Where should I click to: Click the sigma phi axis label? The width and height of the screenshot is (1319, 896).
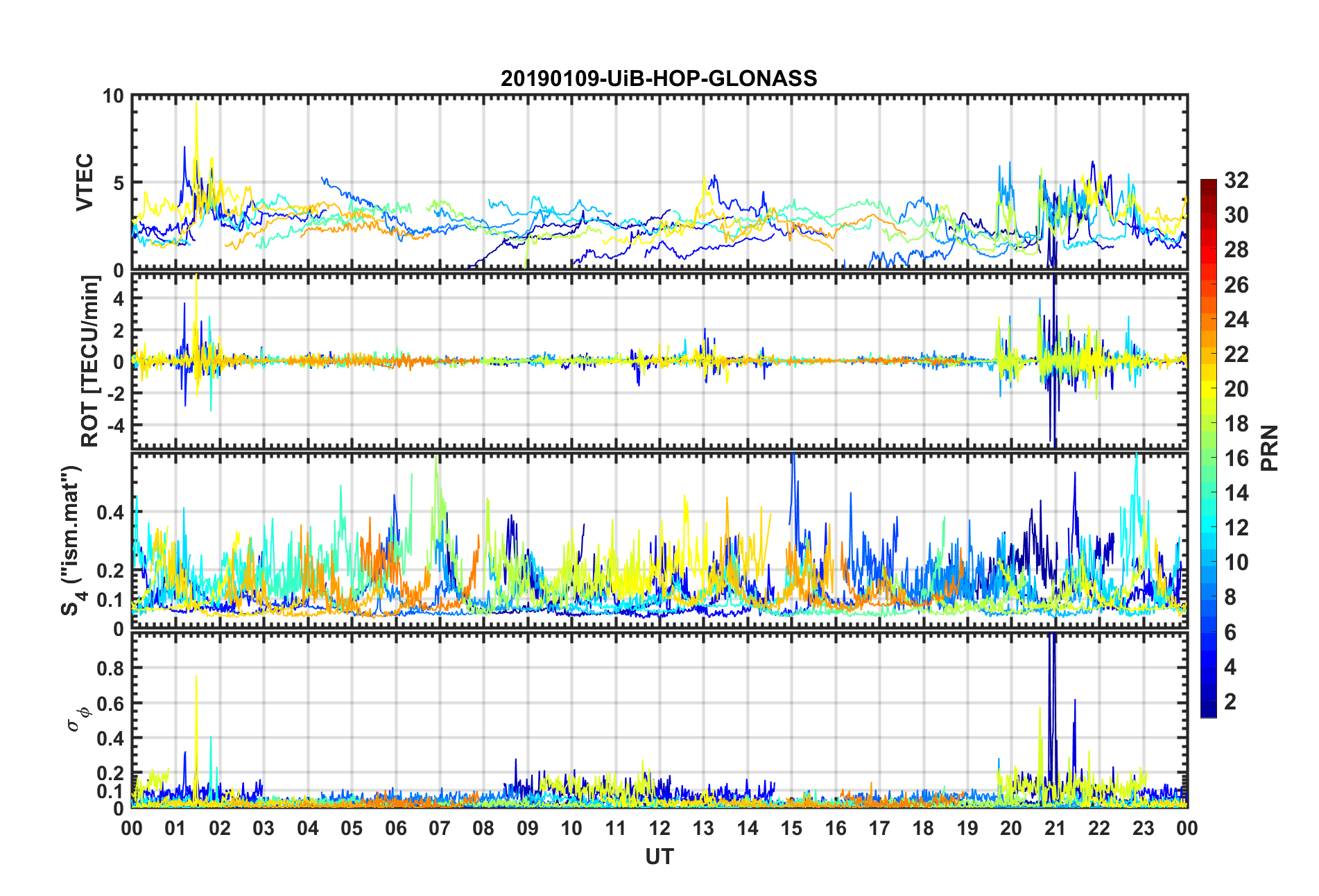(x=77, y=718)
